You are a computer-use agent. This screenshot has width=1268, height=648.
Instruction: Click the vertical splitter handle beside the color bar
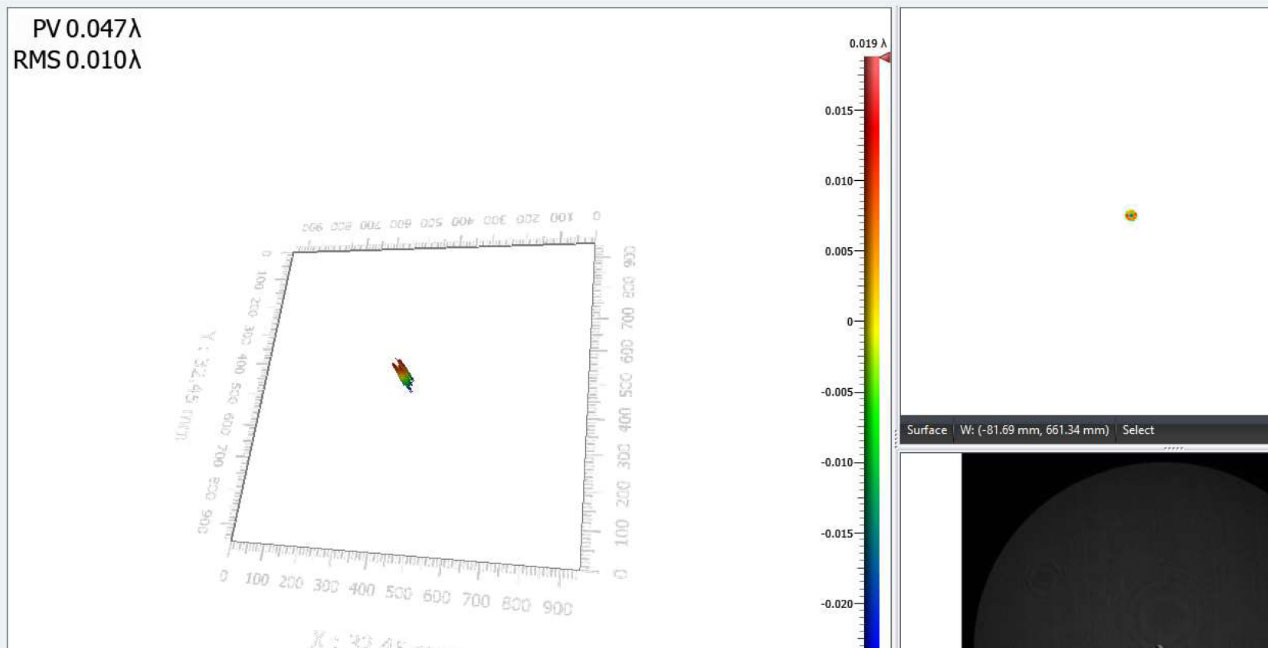pyautogui.click(x=896, y=436)
